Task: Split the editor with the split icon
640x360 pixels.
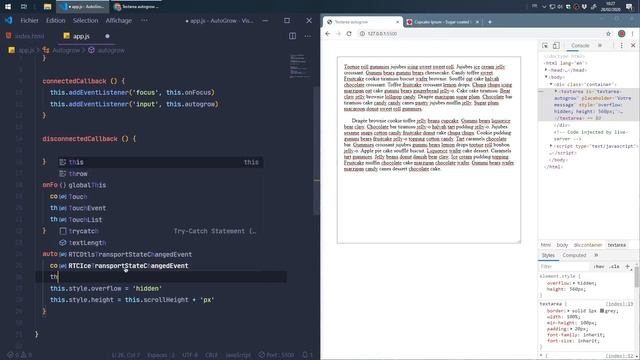Action: [x=292, y=36]
